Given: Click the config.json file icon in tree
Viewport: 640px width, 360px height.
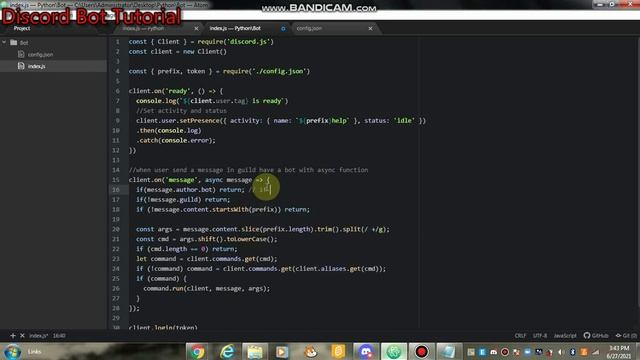Looking at the screenshot, I should (21, 54).
